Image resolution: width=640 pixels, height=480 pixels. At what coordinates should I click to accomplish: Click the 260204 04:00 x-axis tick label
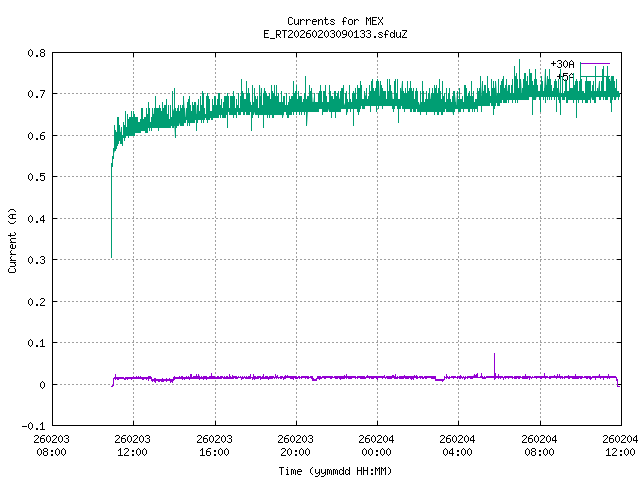coord(458,445)
